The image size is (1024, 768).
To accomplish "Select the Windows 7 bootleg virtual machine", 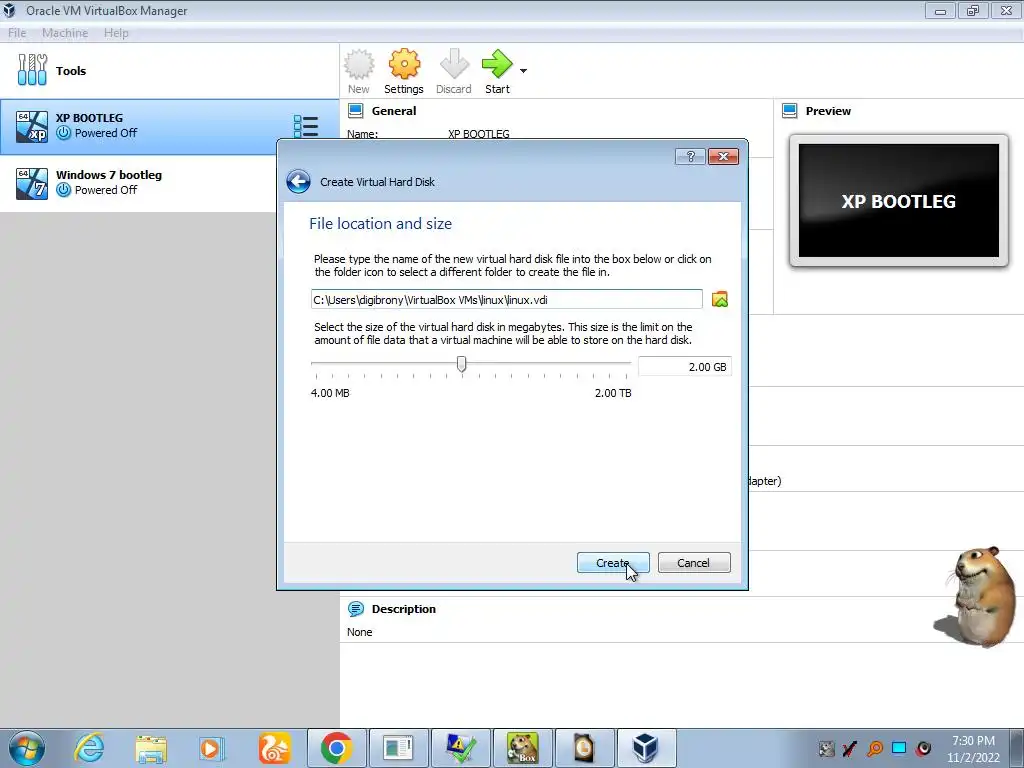I will click(x=137, y=183).
